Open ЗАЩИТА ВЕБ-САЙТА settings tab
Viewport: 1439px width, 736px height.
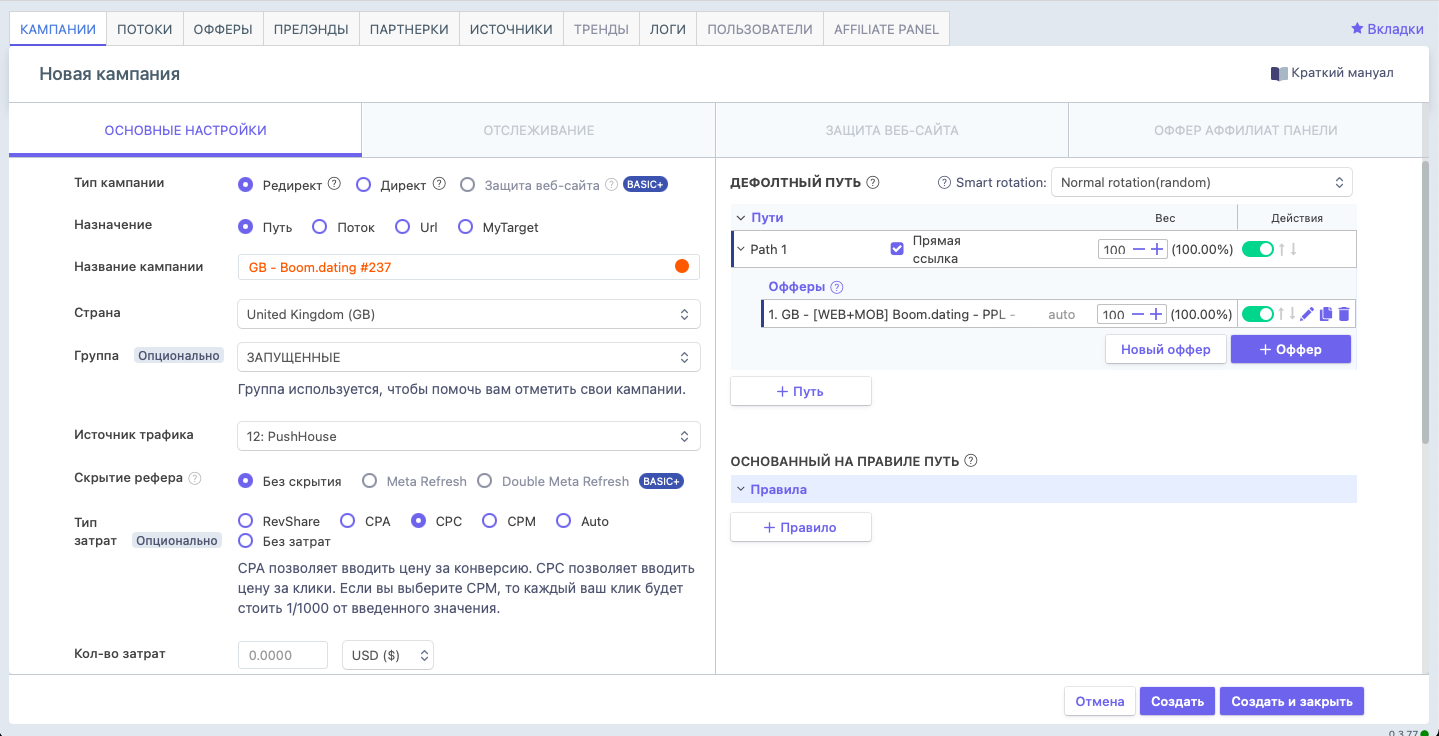click(x=892, y=130)
